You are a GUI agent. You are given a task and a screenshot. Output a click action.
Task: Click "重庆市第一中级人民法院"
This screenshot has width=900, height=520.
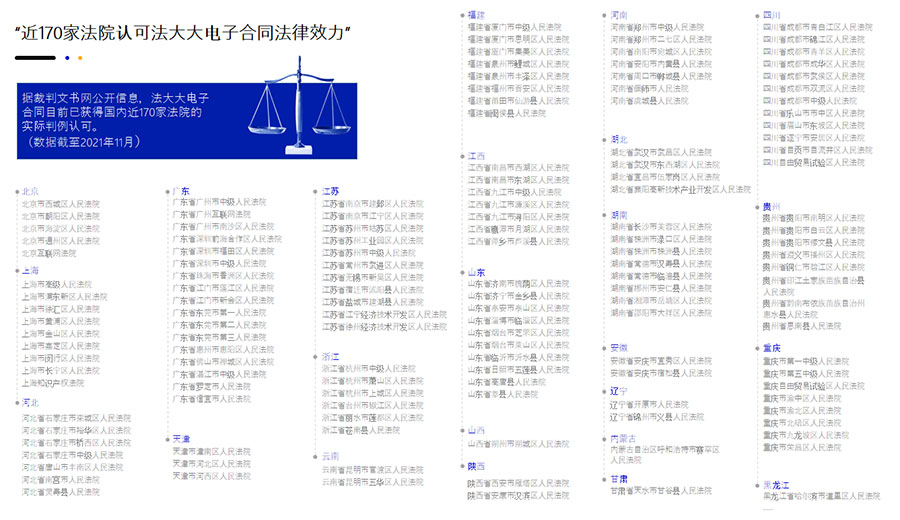point(806,362)
